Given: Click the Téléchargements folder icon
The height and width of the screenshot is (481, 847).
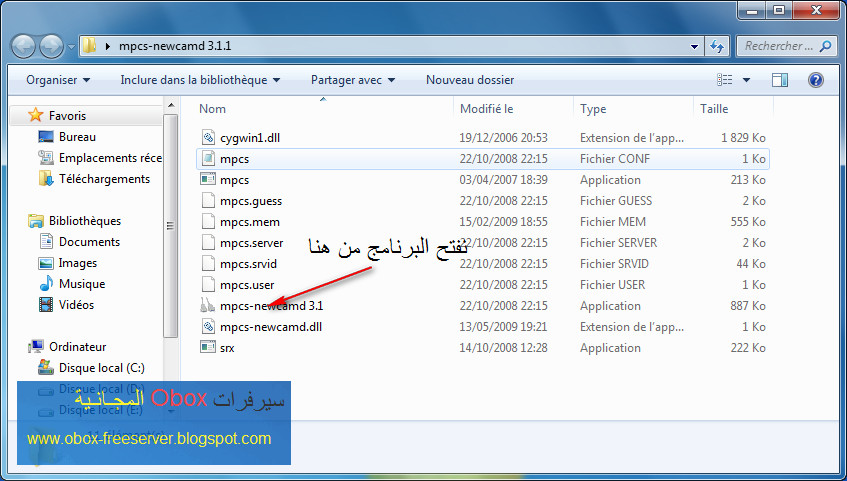Looking at the screenshot, I should coord(46,179).
